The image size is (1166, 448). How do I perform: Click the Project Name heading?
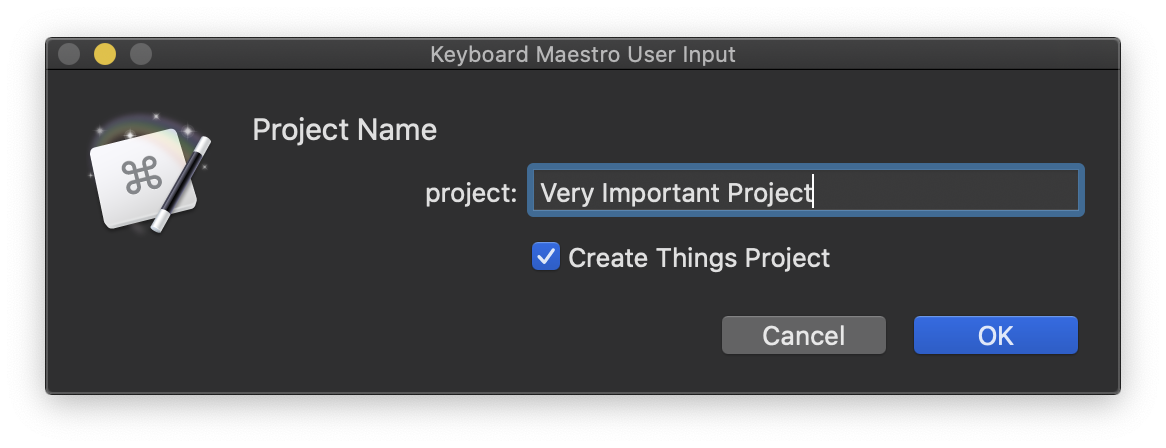coord(344,130)
